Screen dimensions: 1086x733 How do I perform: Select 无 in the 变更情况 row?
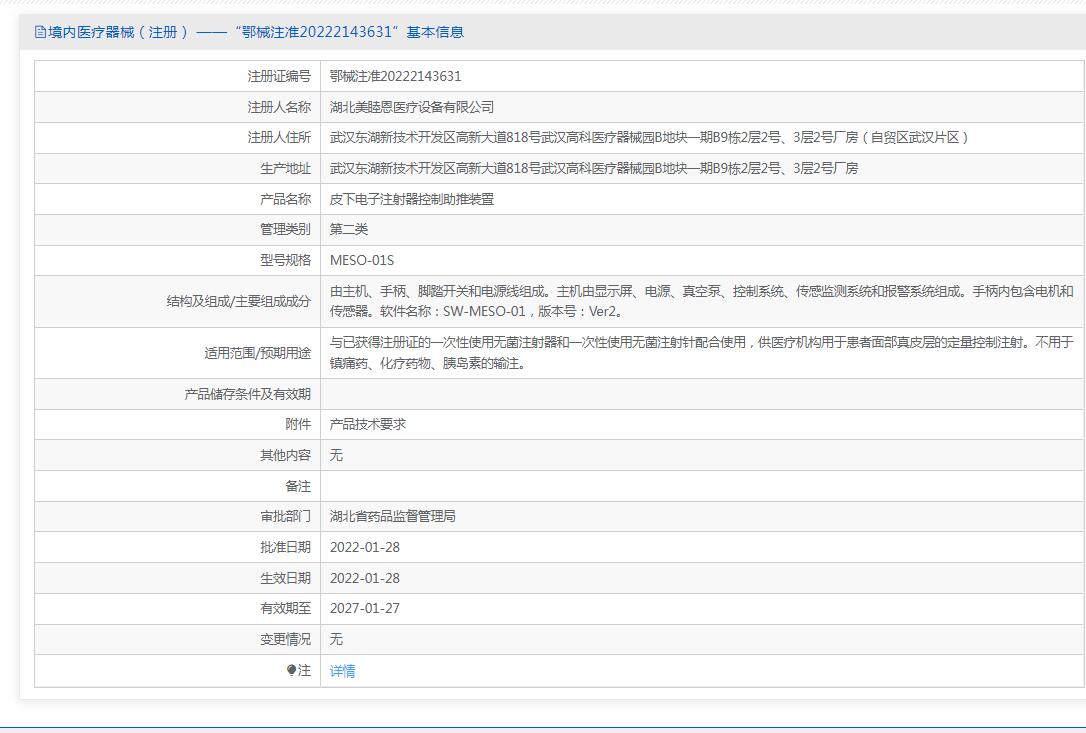336,639
